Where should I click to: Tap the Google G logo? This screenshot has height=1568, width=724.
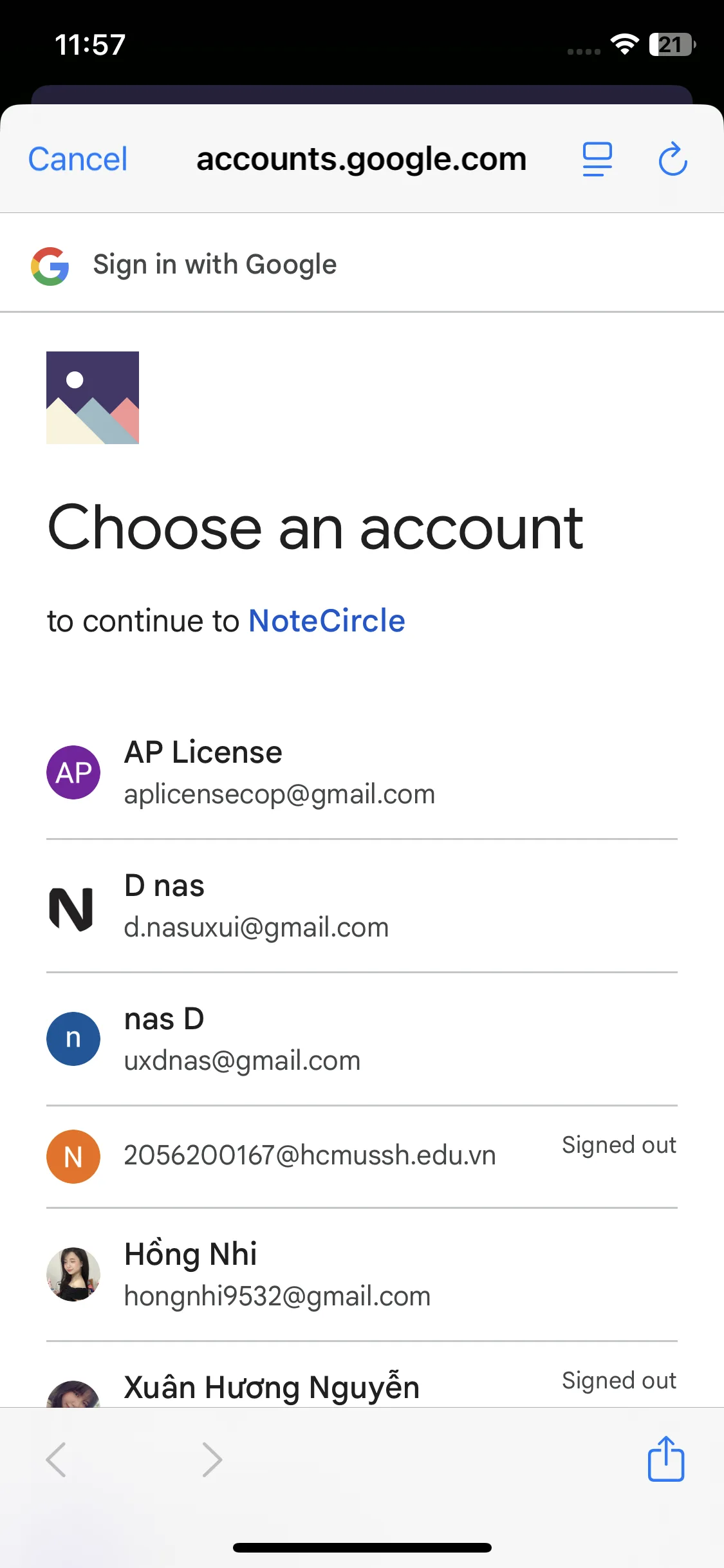[x=50, y=266]
